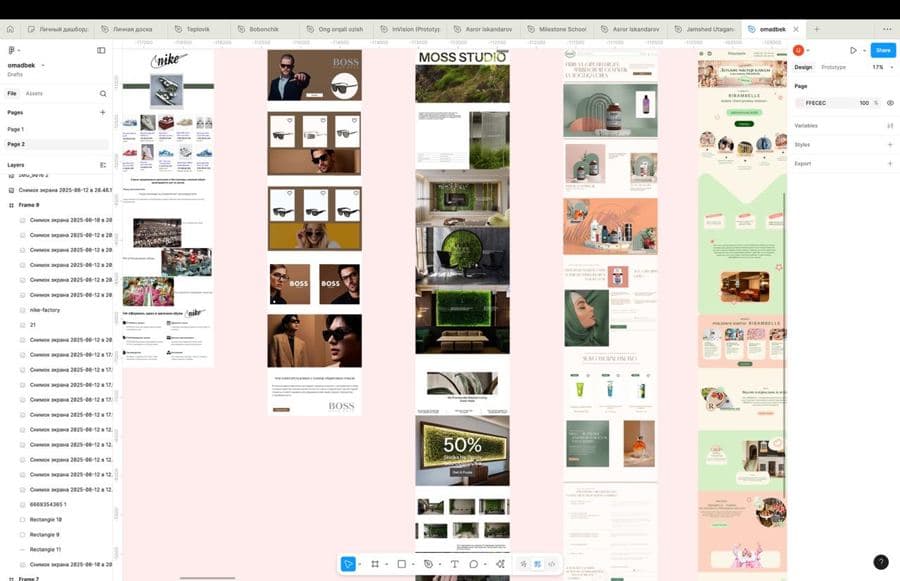Open the shape tools dropdown
900x581 pixels.
coord(413,564)
